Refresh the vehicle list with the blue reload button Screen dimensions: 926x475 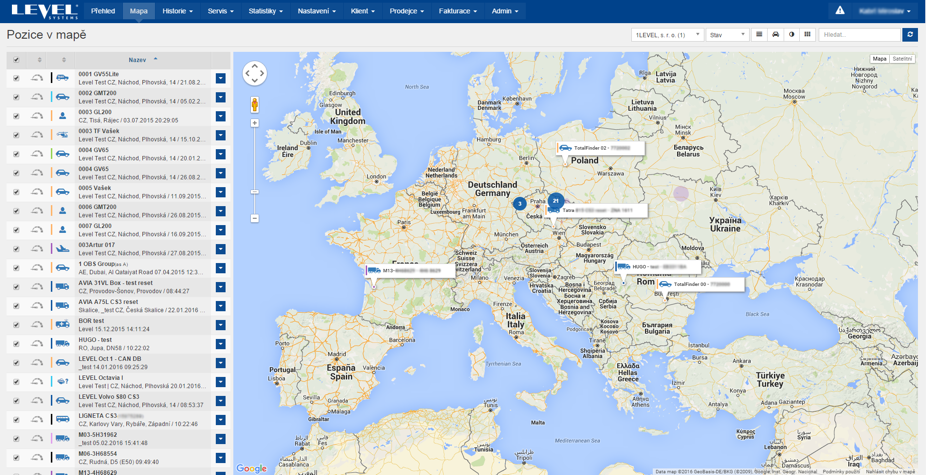(x=910, y=35)
